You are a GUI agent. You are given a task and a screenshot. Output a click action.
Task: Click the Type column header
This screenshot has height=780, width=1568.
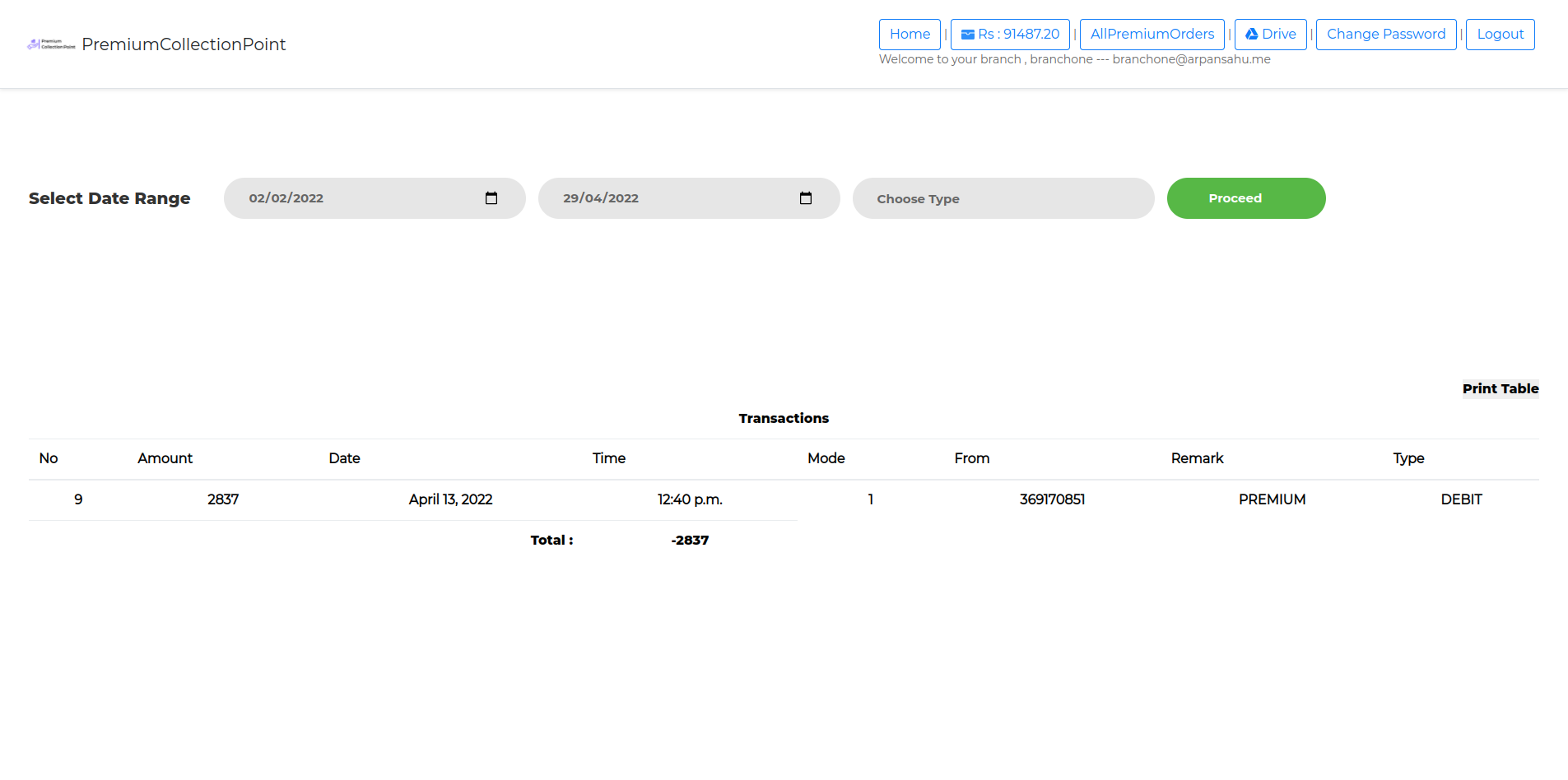[x=1408, y=458]
